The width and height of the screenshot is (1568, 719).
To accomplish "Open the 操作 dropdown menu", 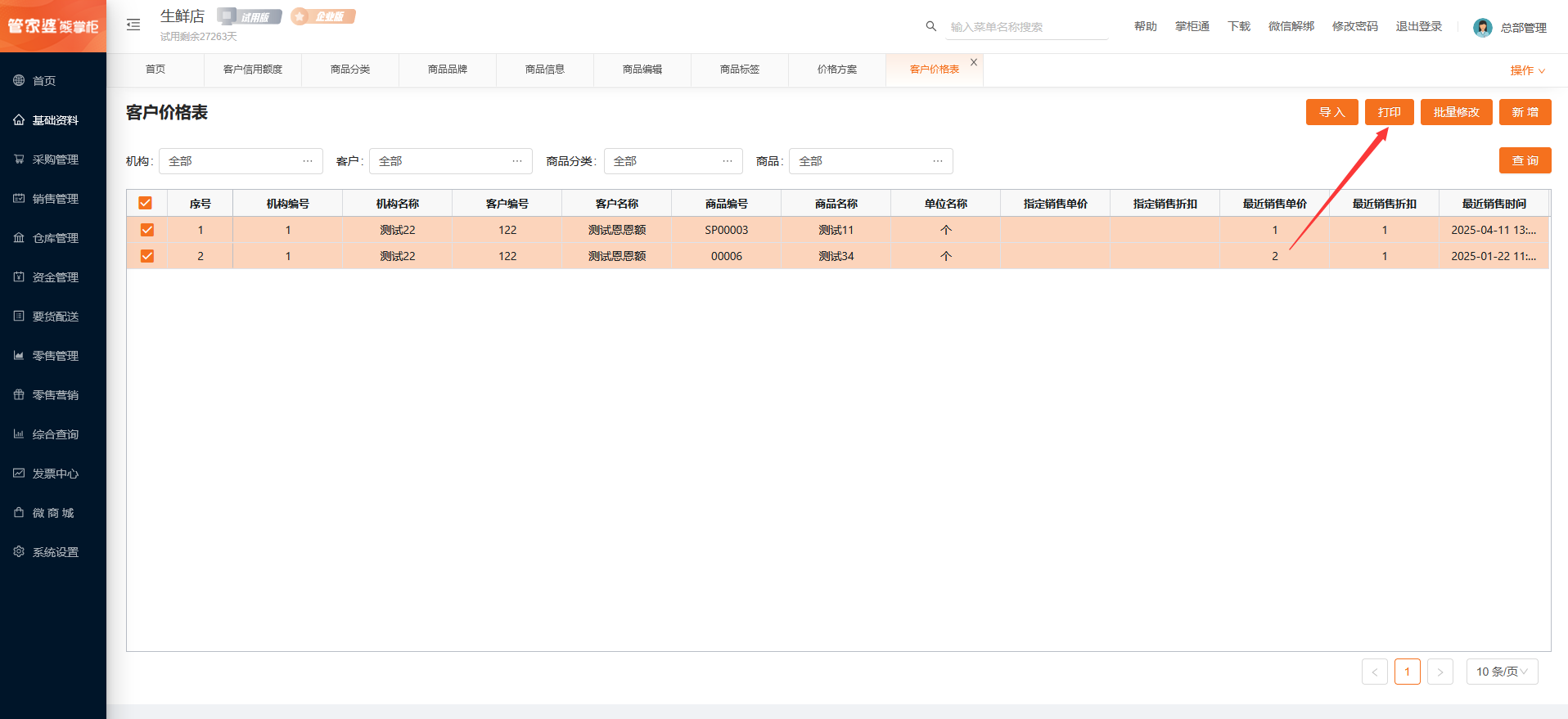I will pos(1527,70).
